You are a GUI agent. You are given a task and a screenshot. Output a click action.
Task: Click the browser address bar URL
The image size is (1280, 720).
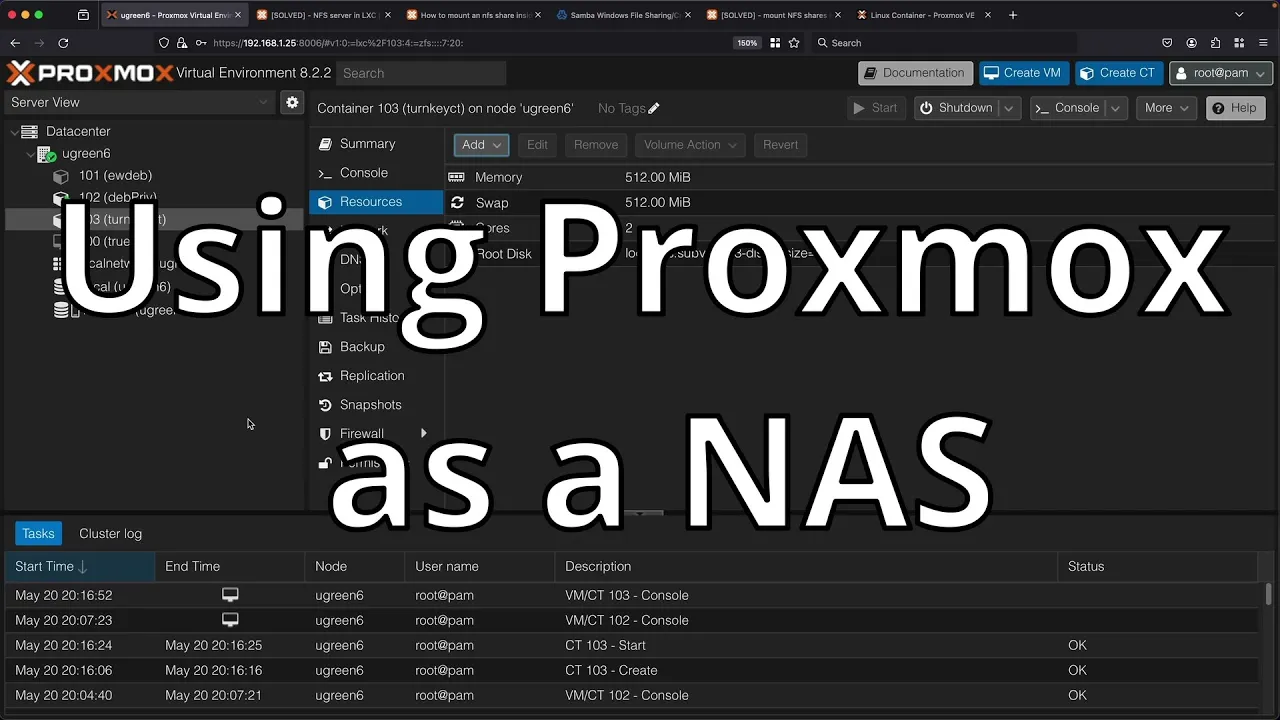338,43
